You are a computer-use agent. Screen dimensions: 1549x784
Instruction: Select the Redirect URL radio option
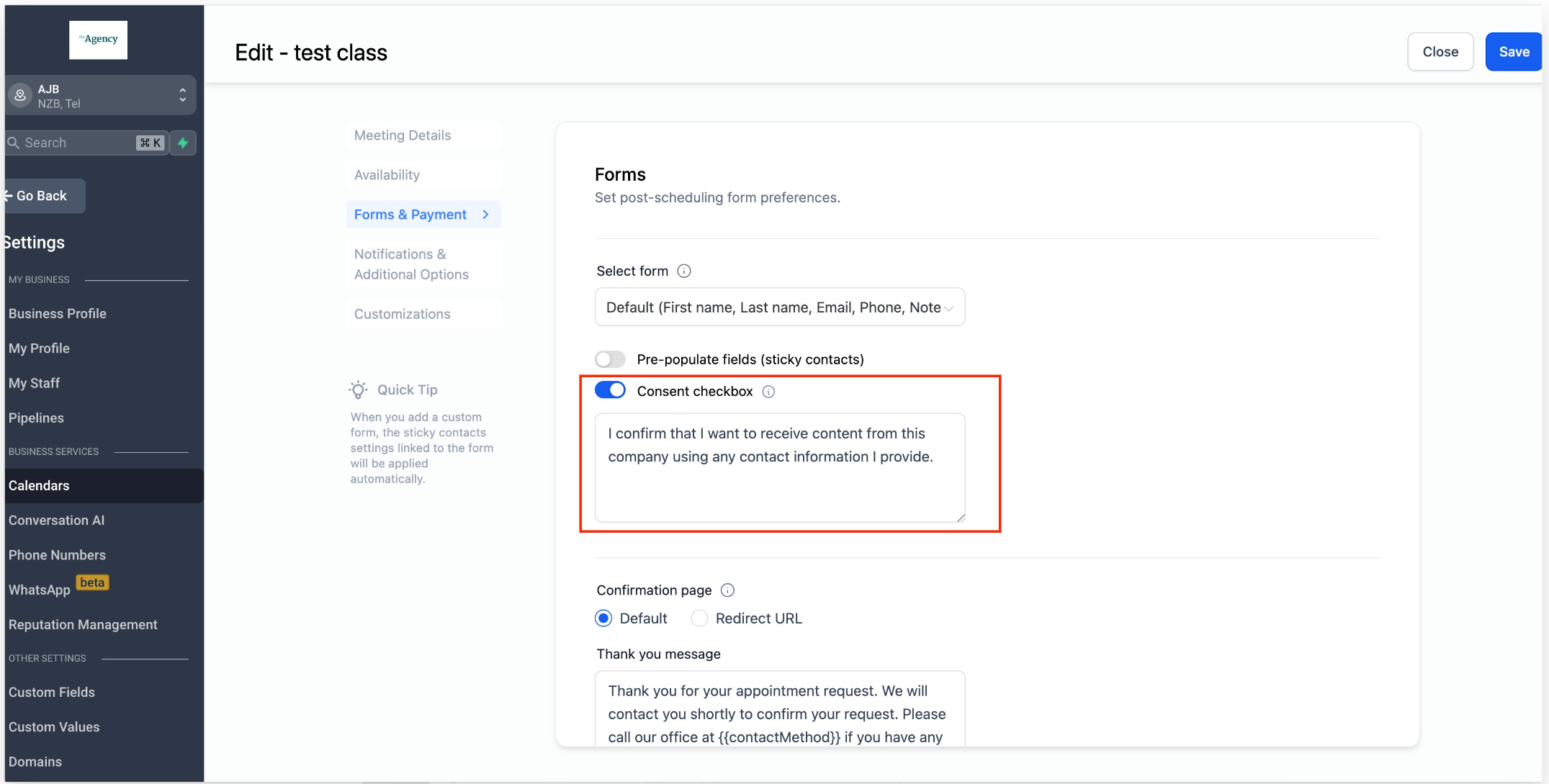click(699, 618)
